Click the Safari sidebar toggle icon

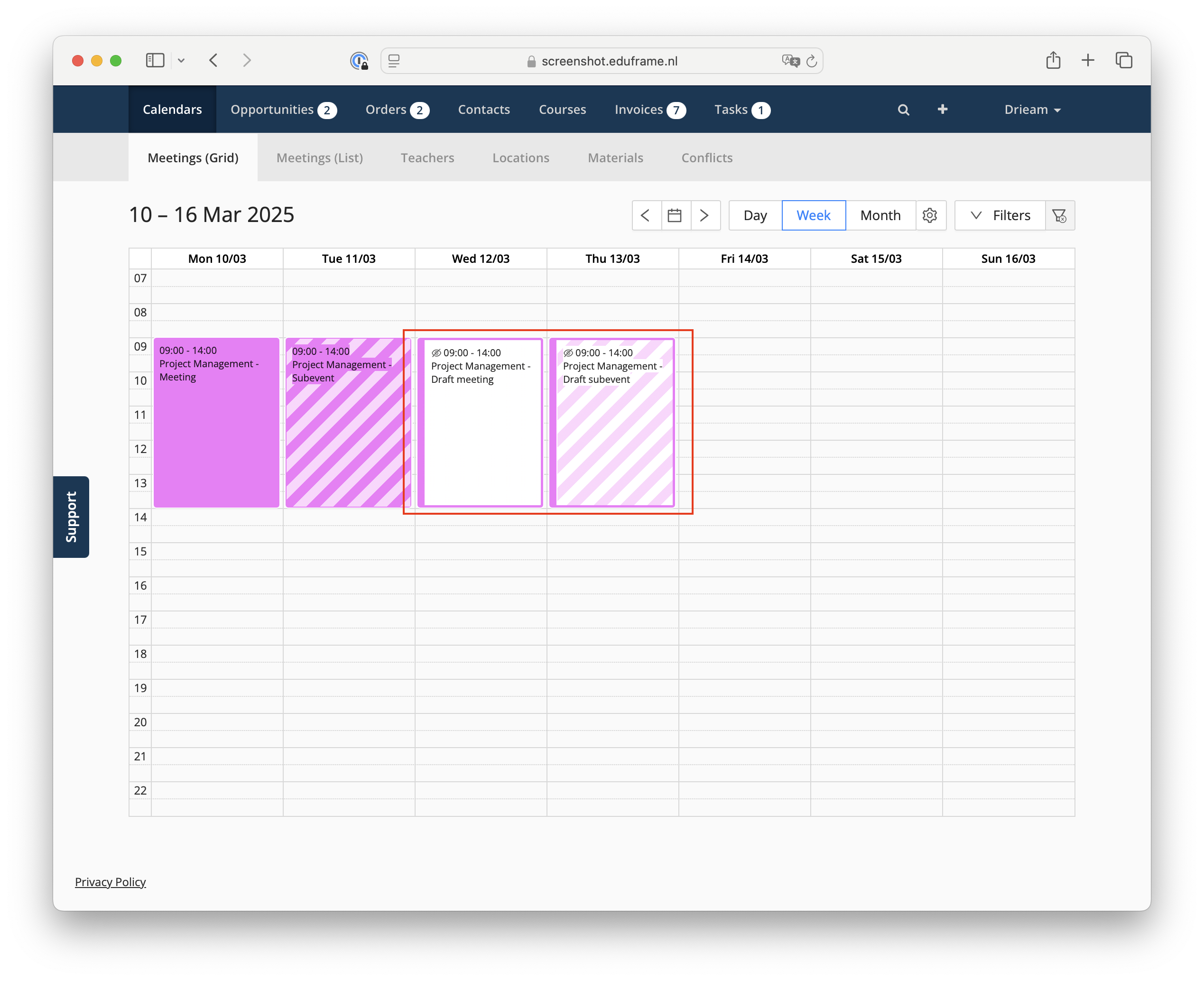[x=155, y=60]
